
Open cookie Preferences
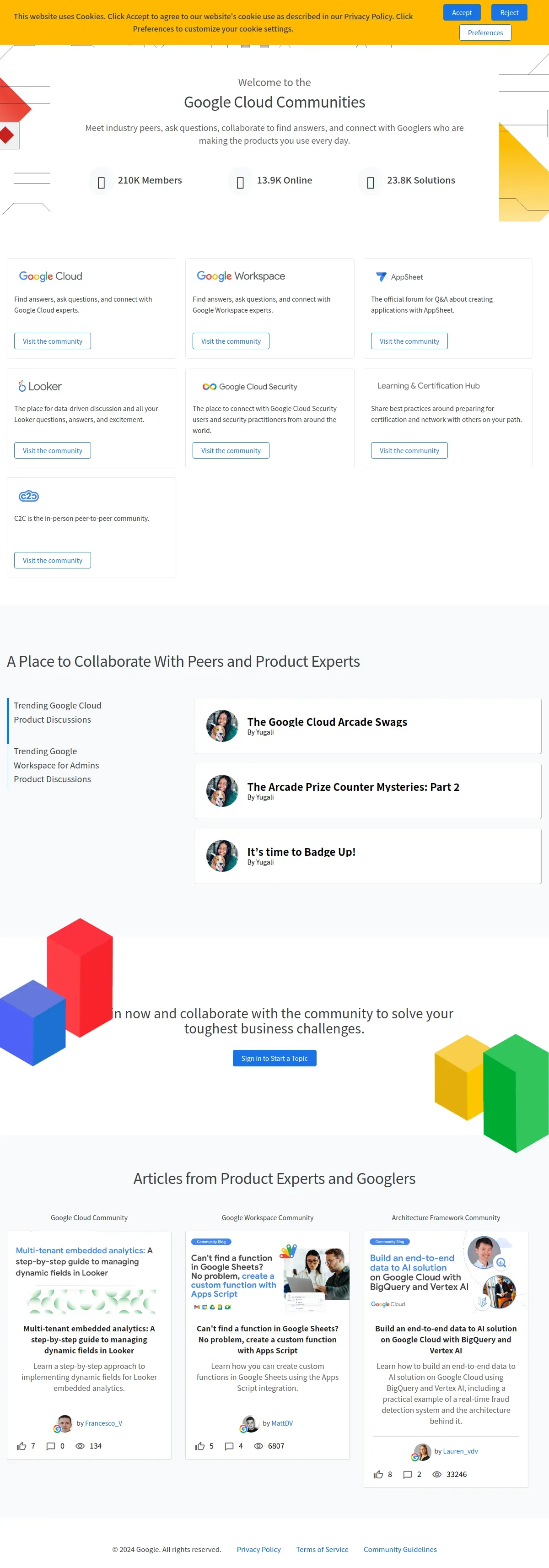[485, 32]
